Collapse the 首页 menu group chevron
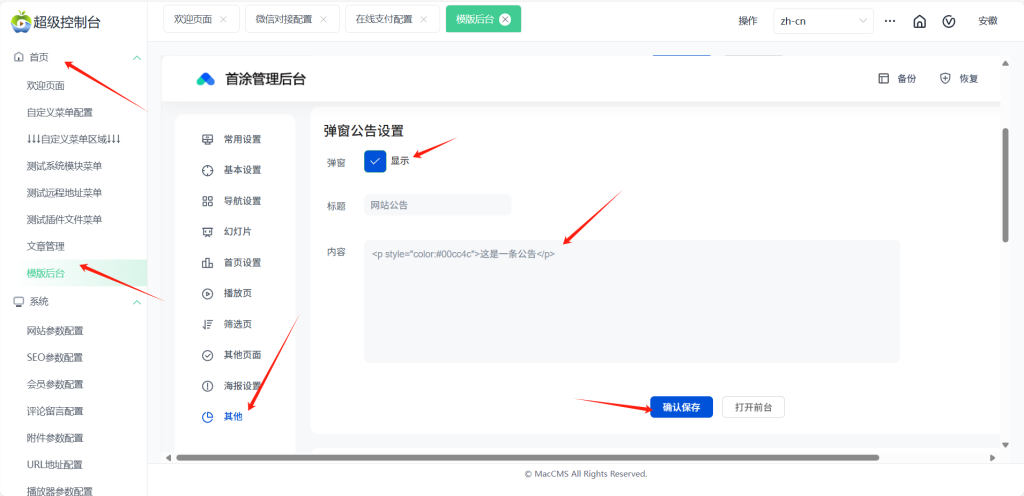 point(136,57)
